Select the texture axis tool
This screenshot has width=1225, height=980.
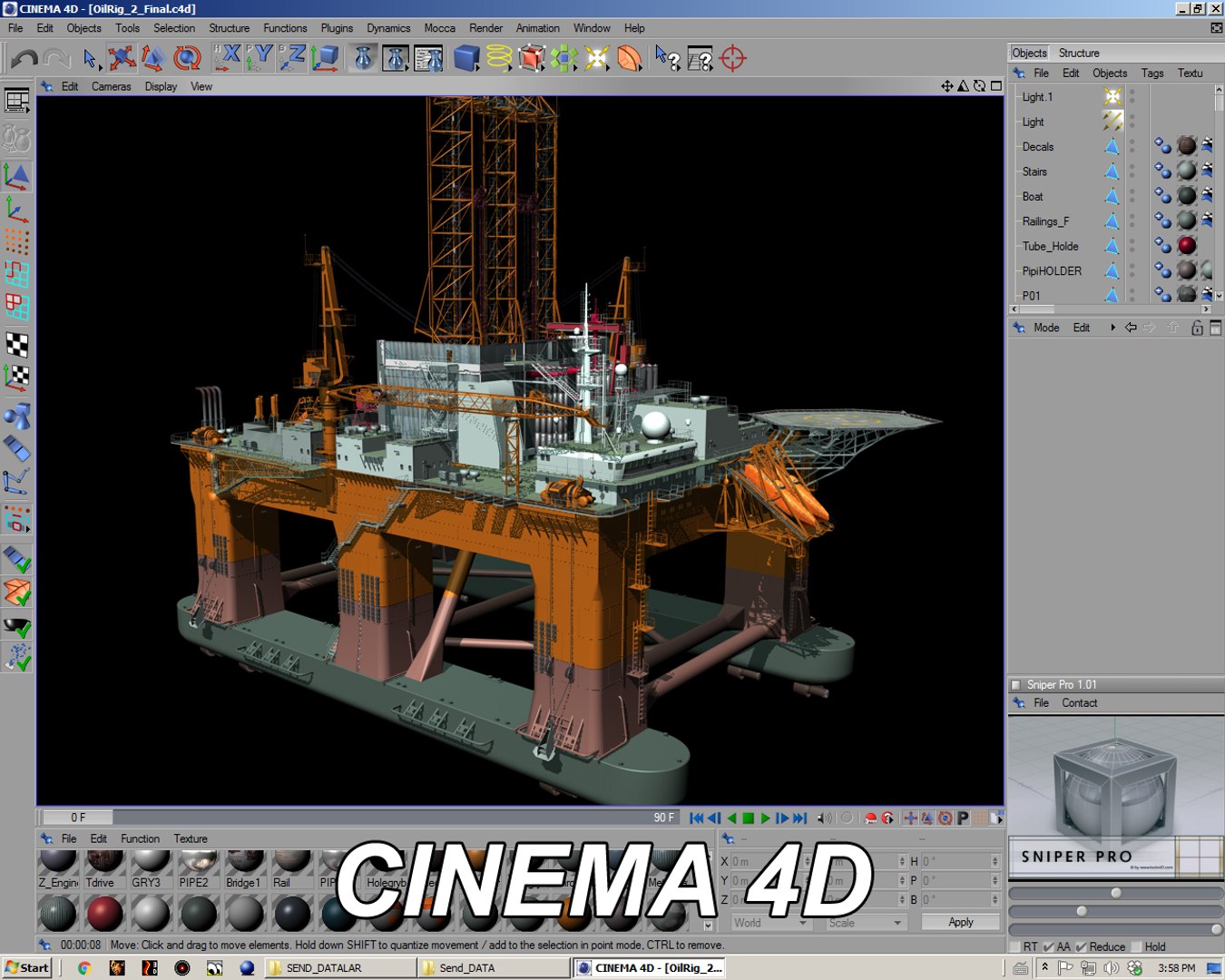coord(17,377)
